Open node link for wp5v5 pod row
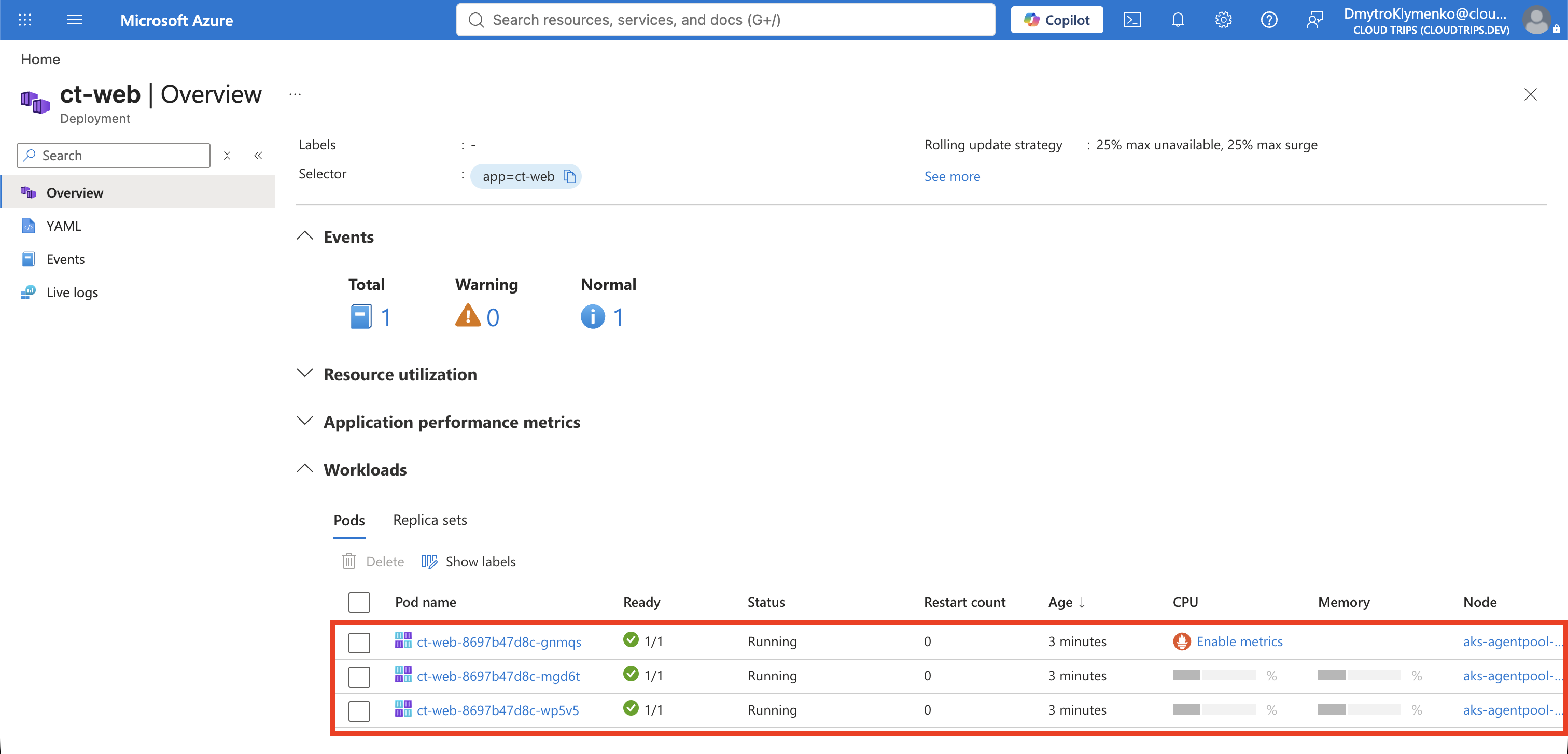The image size is (1568, 754). pyautogui.click(x=1512, y=709)
